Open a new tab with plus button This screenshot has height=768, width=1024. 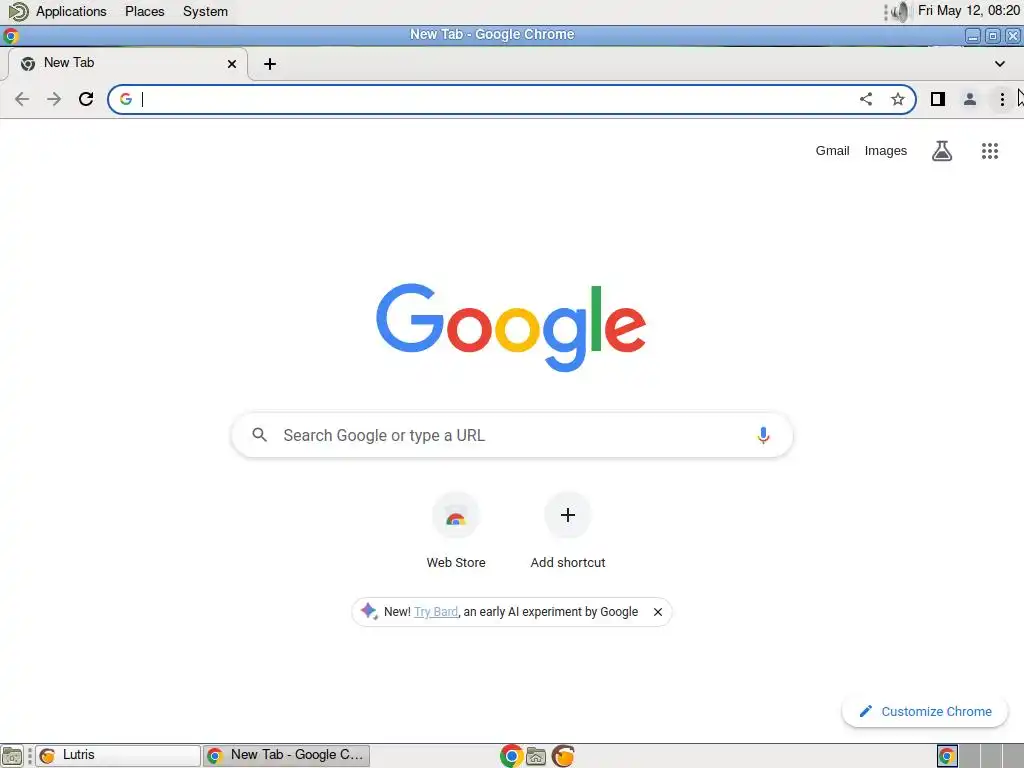click(270, 64)
